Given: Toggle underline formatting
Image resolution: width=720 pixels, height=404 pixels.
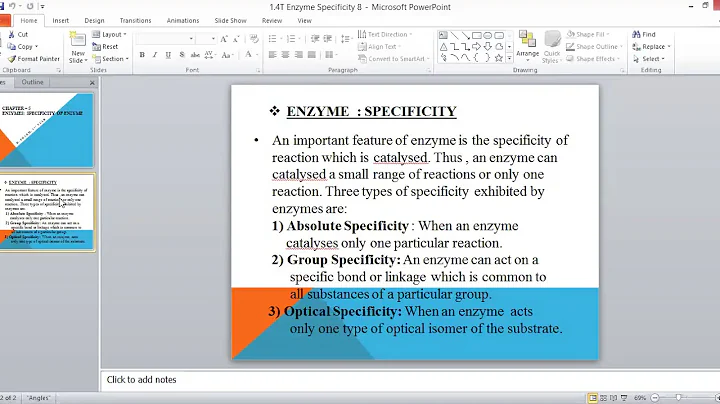Looking at the screenshot, I should (x=169, y=55).
